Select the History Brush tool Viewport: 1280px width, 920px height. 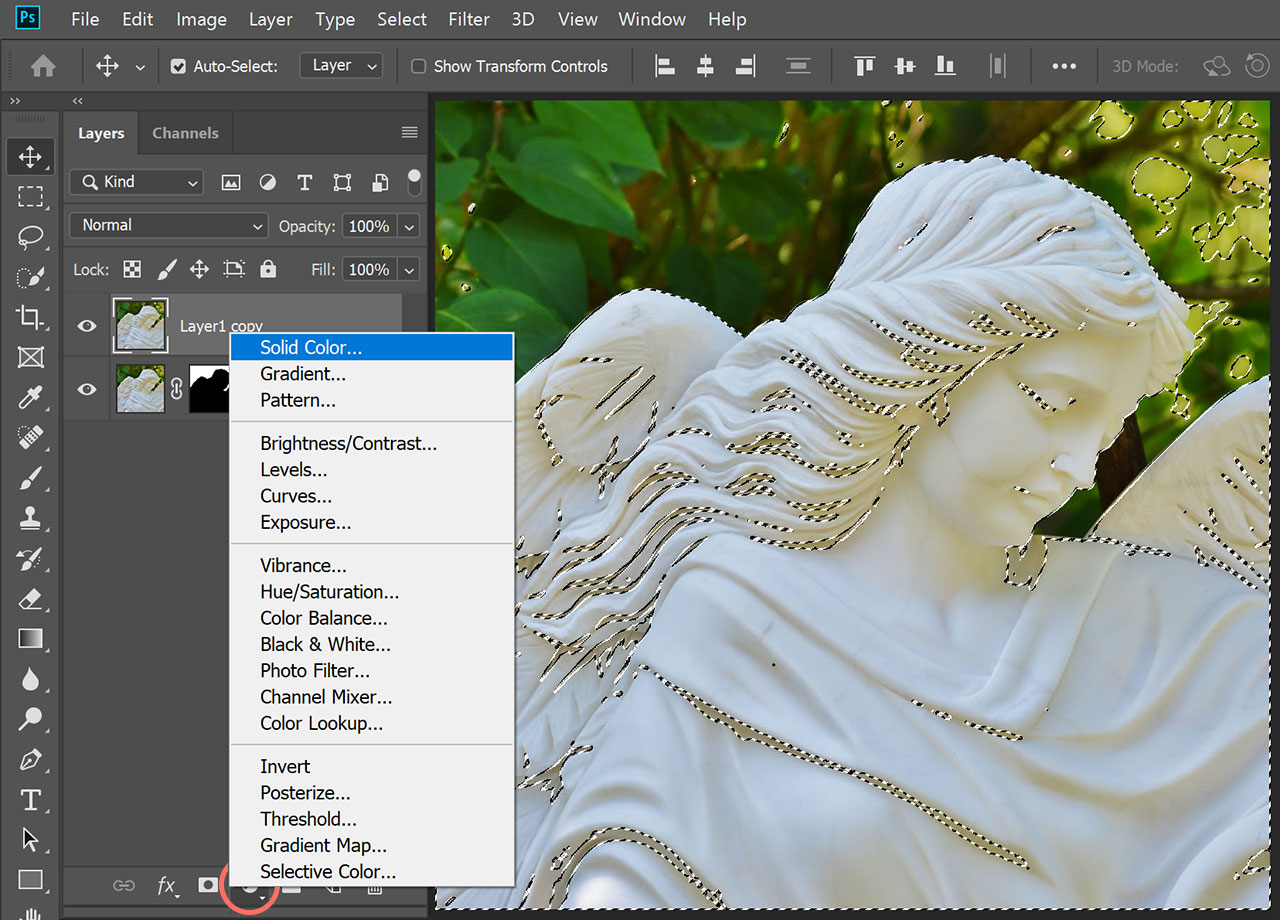pos(30,559)
